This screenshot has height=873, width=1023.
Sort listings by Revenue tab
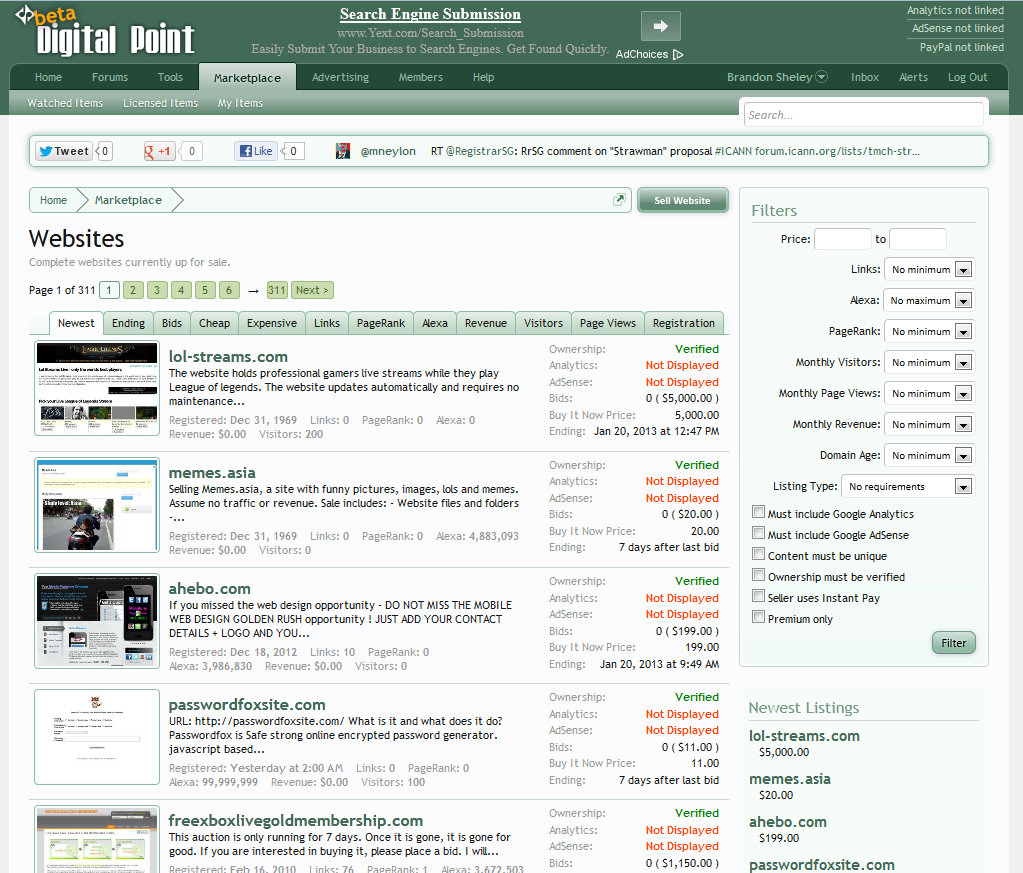pyautogui.click(x=486, y=323)
